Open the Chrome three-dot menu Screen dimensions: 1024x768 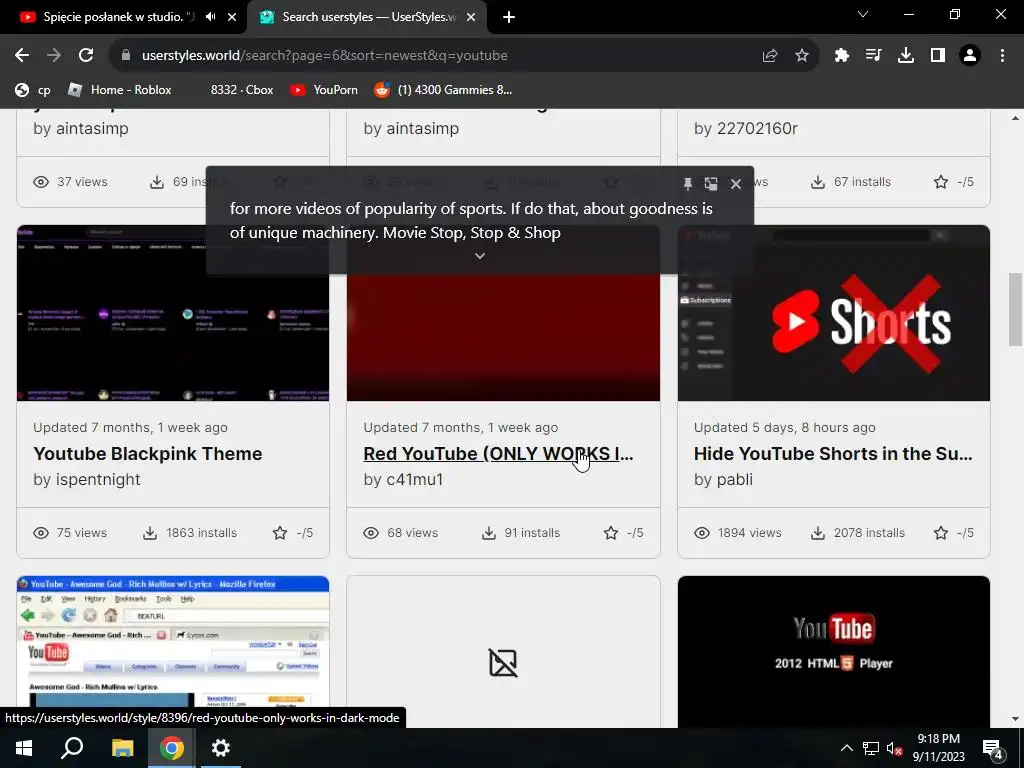[x=1002, y=56]
